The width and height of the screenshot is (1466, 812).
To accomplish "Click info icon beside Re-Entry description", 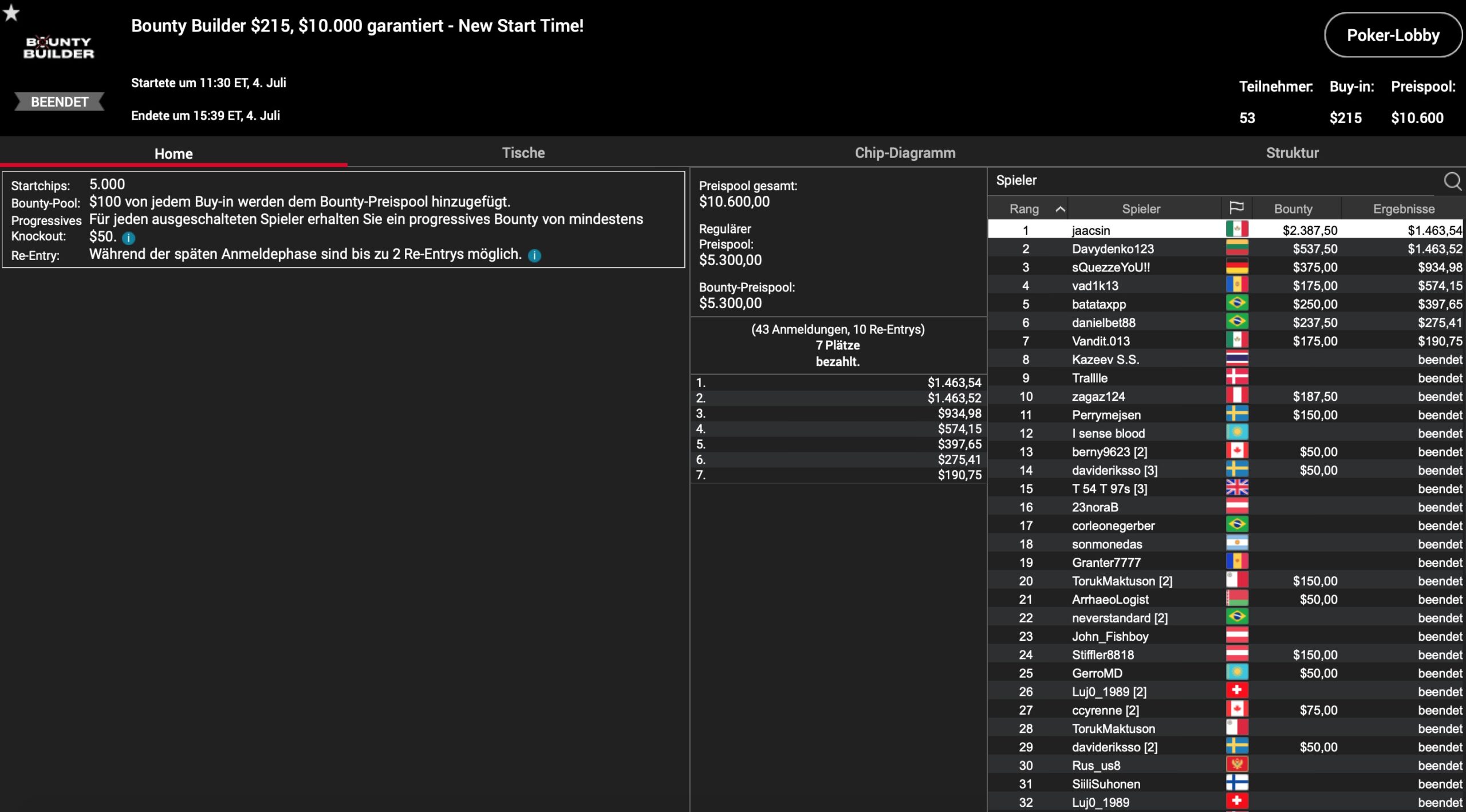I will [534, 255].
